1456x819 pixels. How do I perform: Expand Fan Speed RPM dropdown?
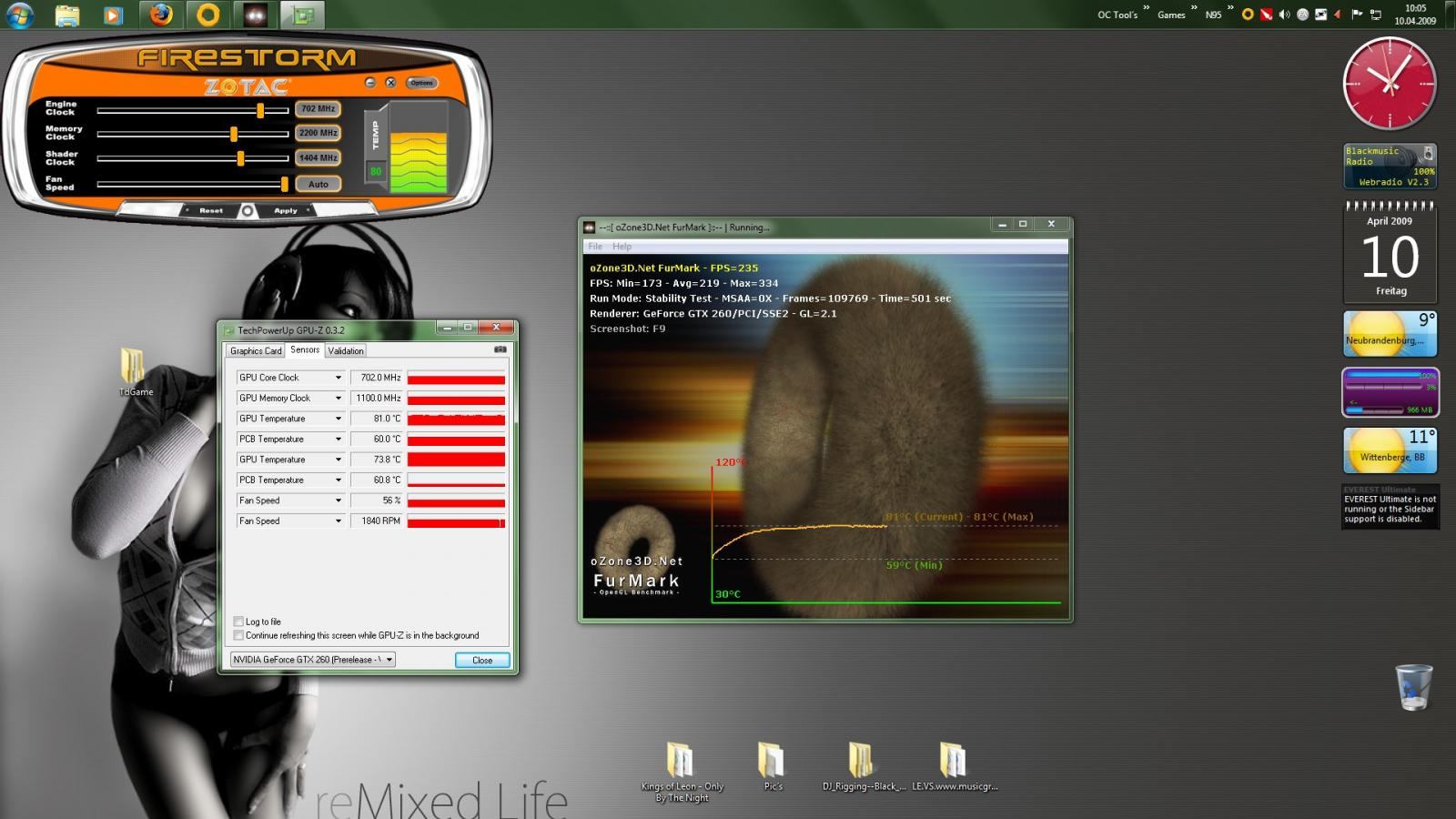click(338, 521)
